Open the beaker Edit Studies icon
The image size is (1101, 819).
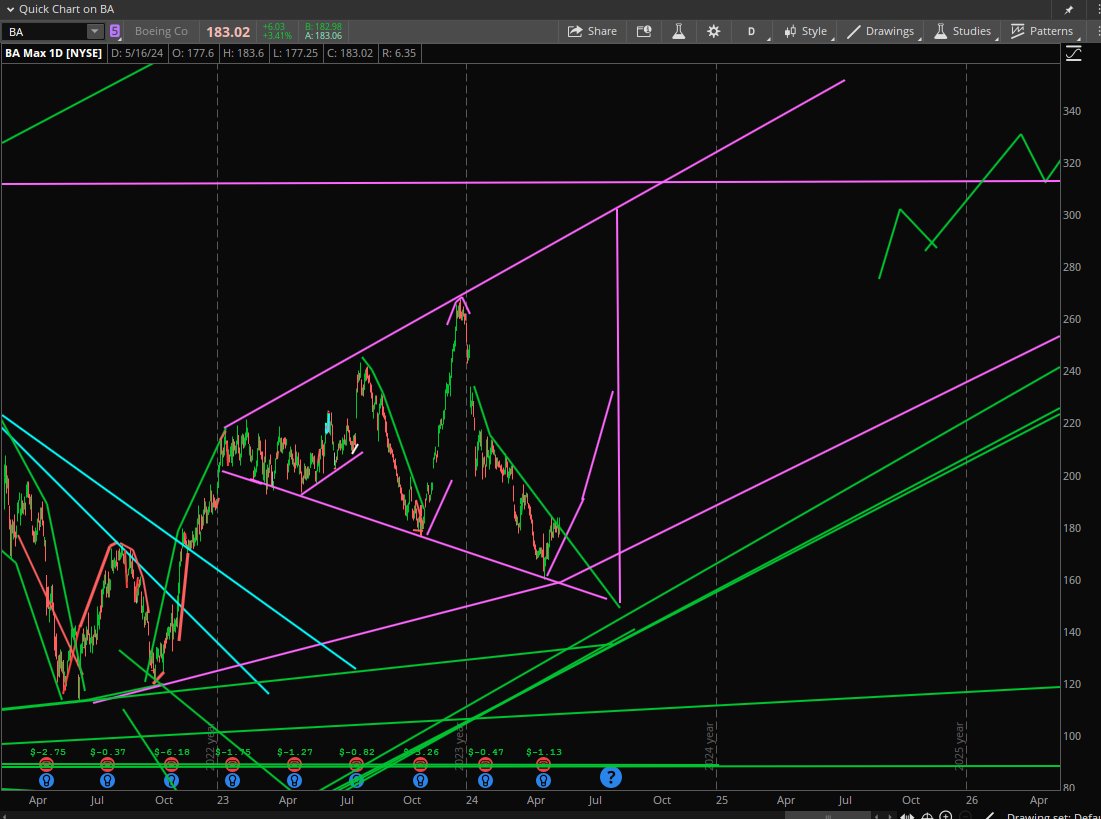678,31
